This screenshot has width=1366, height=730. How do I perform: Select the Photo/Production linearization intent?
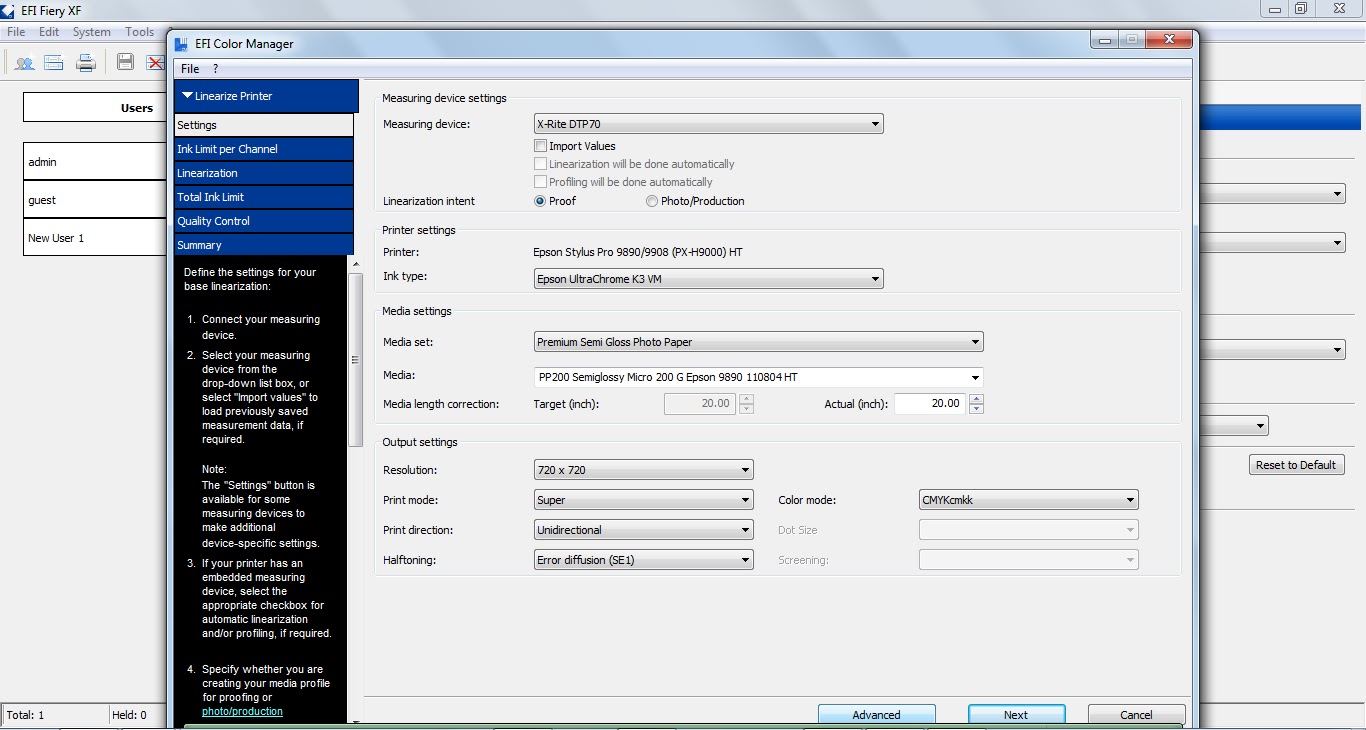[x=651, y=200]
